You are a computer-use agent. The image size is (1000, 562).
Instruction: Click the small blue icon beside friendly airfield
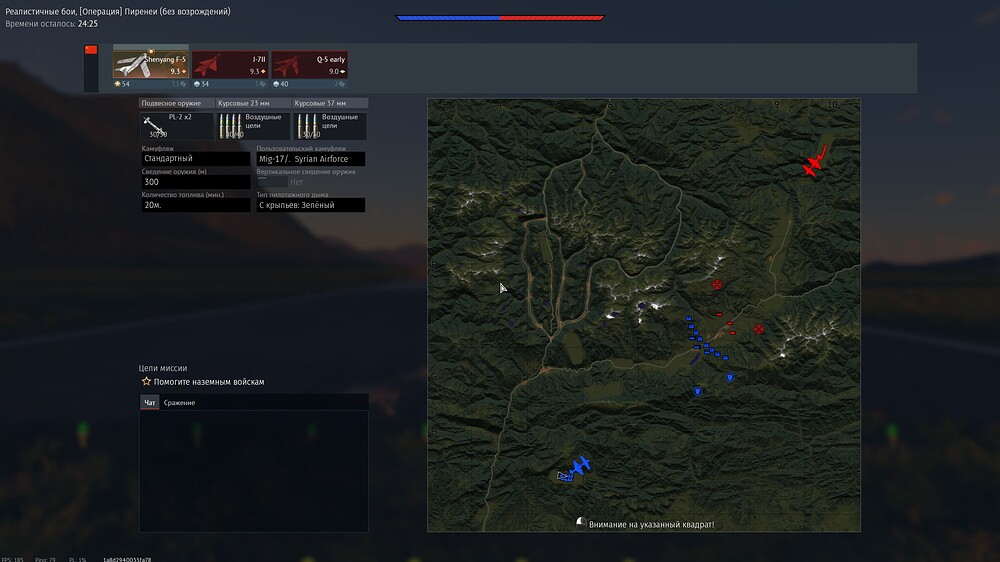(564, 476)
